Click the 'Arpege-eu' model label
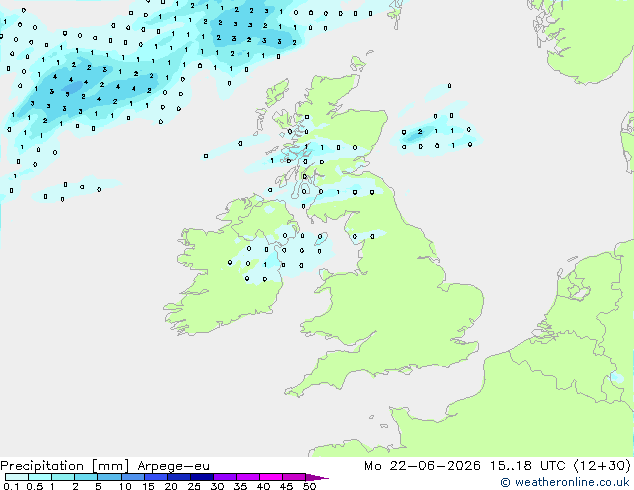The width and height of the screenshot is (634, 490). pyautogui.click(x=173, y=467)
